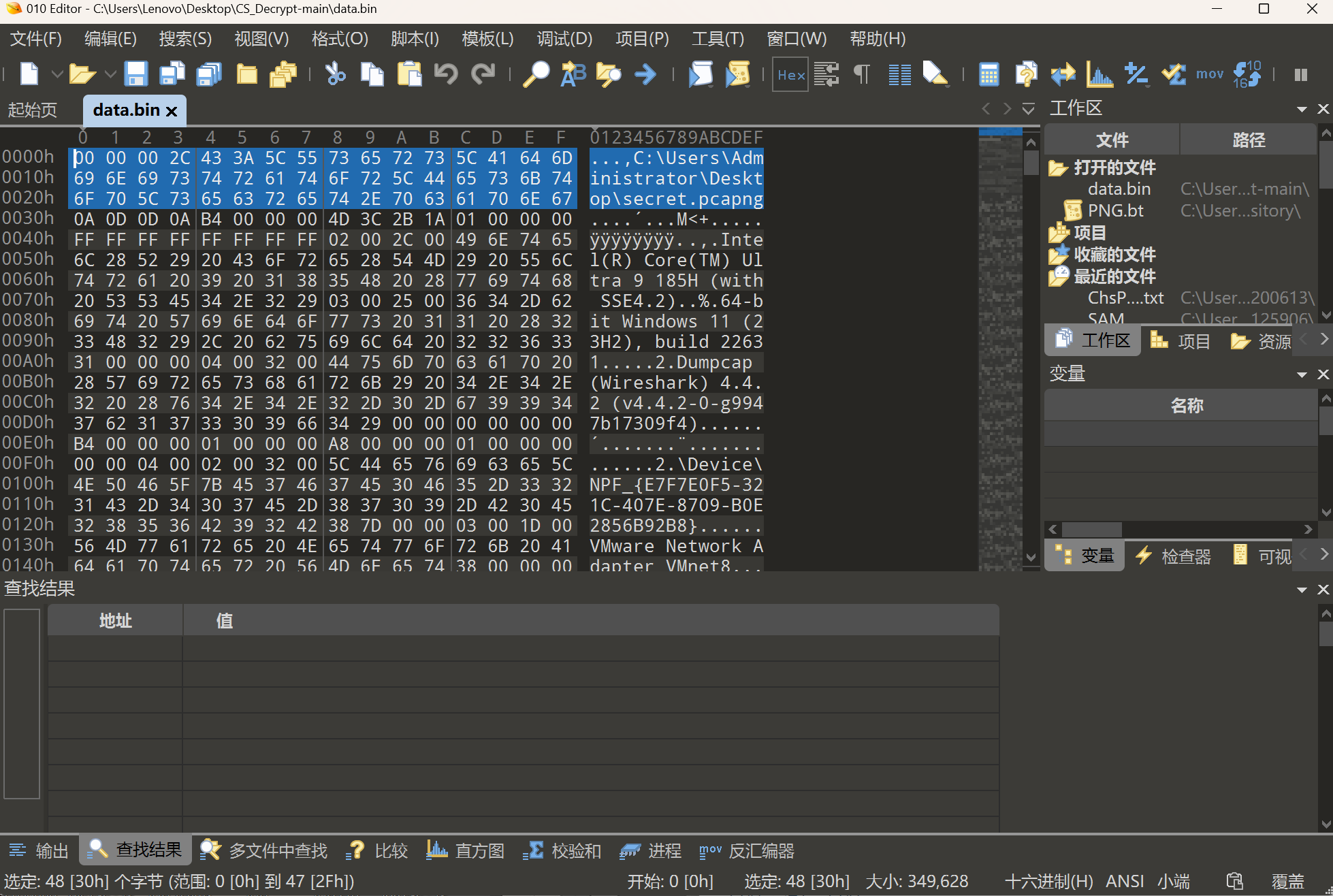Click the mov disassembler toolbar icon
This screenshot has width=1333, height=896.
[x=1210, y=74]
